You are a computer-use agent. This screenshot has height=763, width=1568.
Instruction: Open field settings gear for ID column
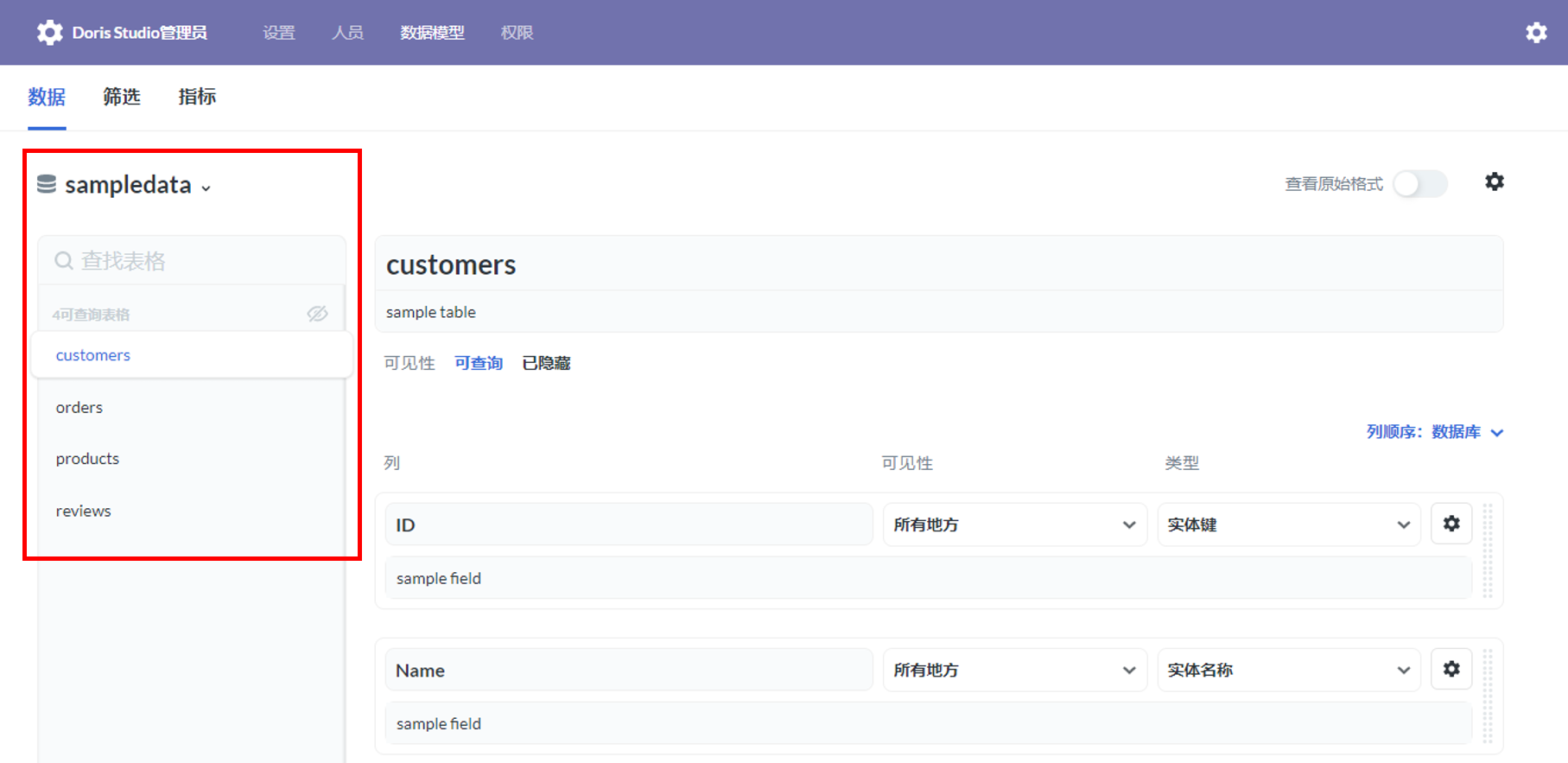point(1451,524)
